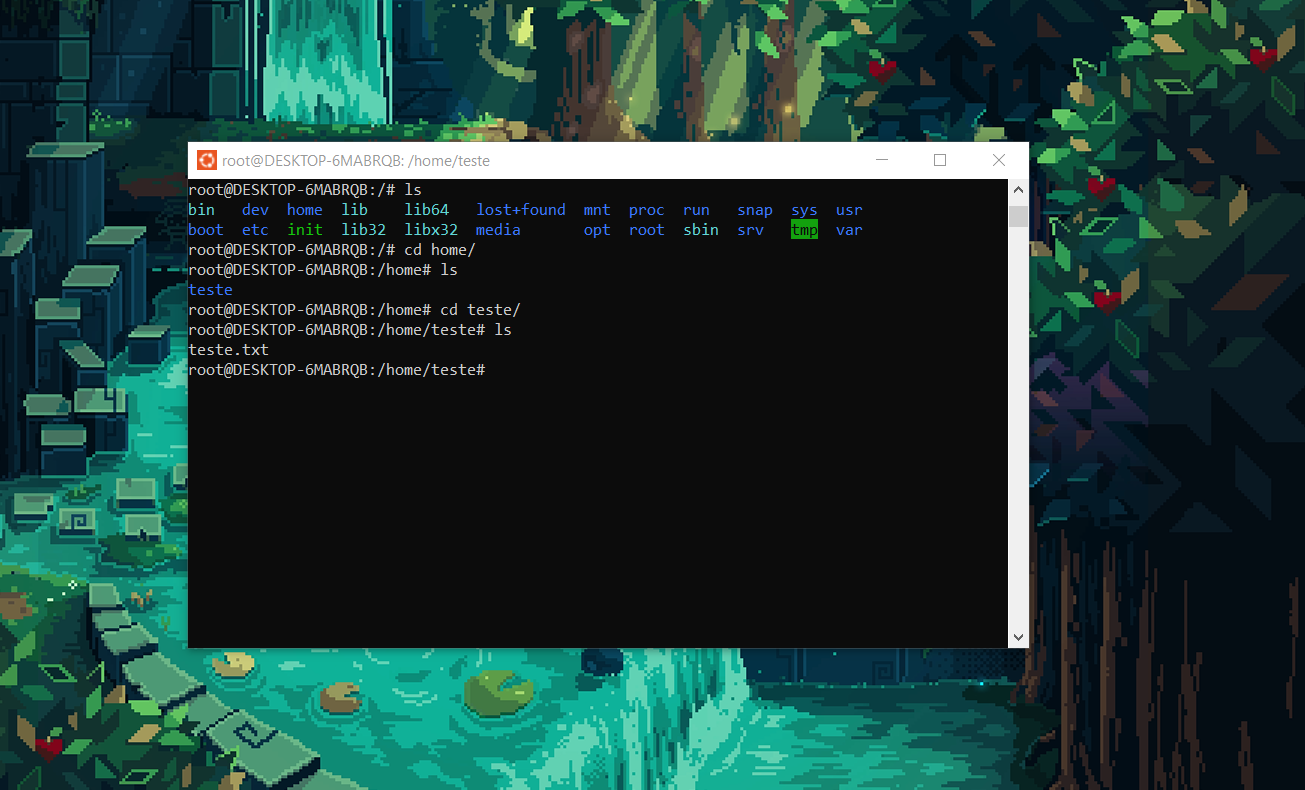Click the 'lost+found' directory name
The width and height of the screenshot is (1305, 790).
[521, 210]
